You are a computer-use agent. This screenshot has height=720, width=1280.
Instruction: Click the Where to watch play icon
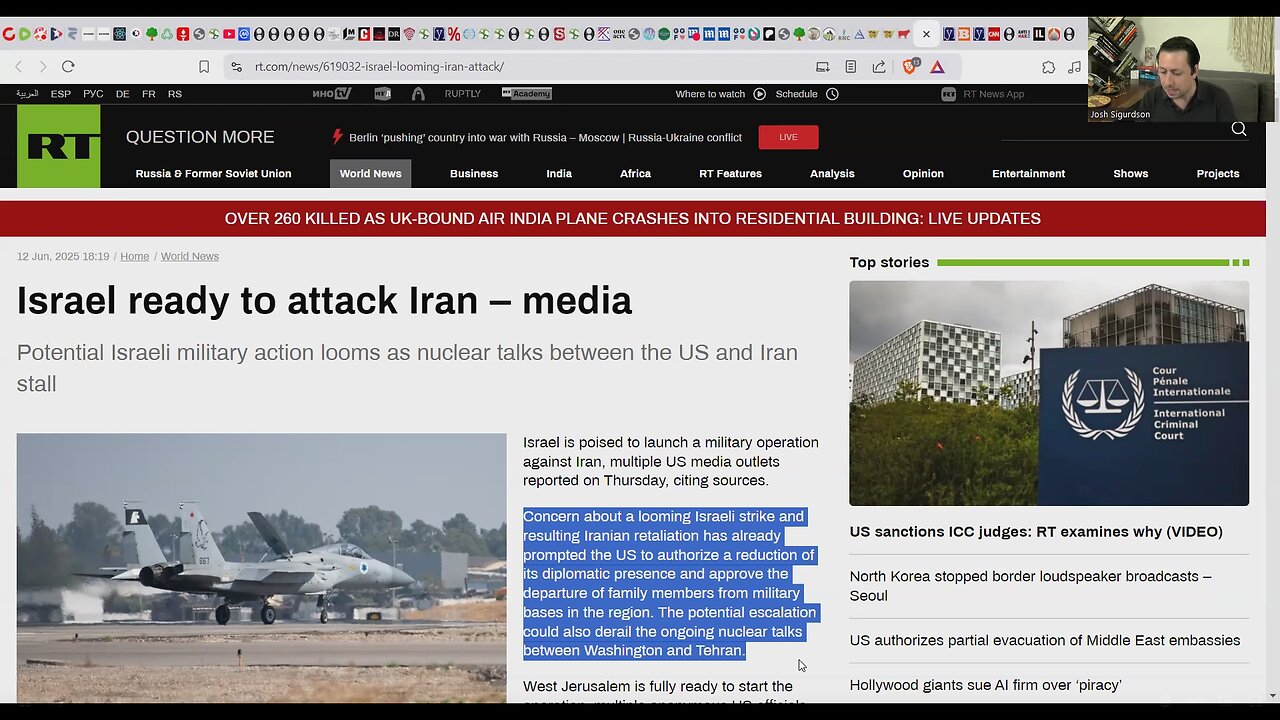click(x=759, y=94)
